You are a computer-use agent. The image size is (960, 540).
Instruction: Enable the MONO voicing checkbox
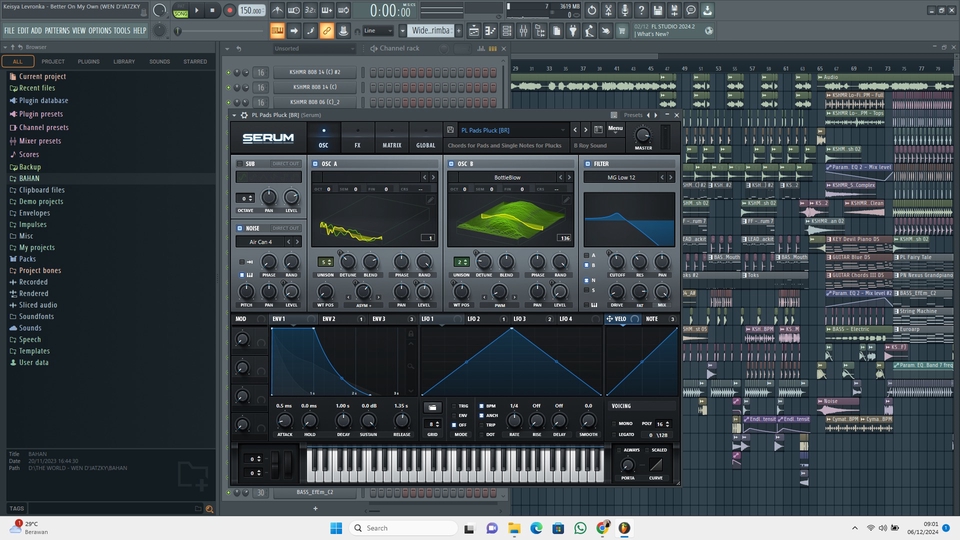[x=614, y=424]
